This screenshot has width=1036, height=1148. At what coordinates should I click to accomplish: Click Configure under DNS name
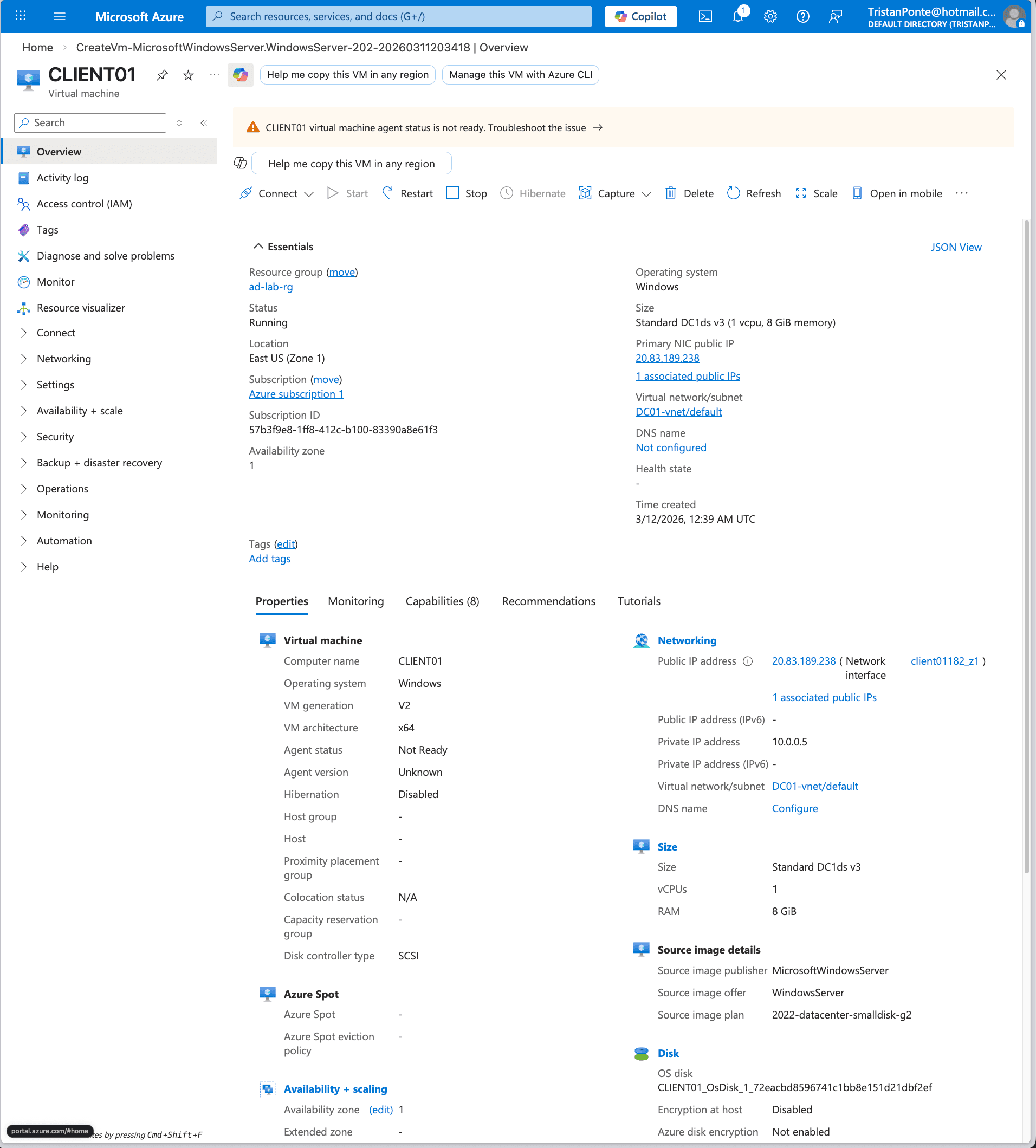(x=795, y=808)
